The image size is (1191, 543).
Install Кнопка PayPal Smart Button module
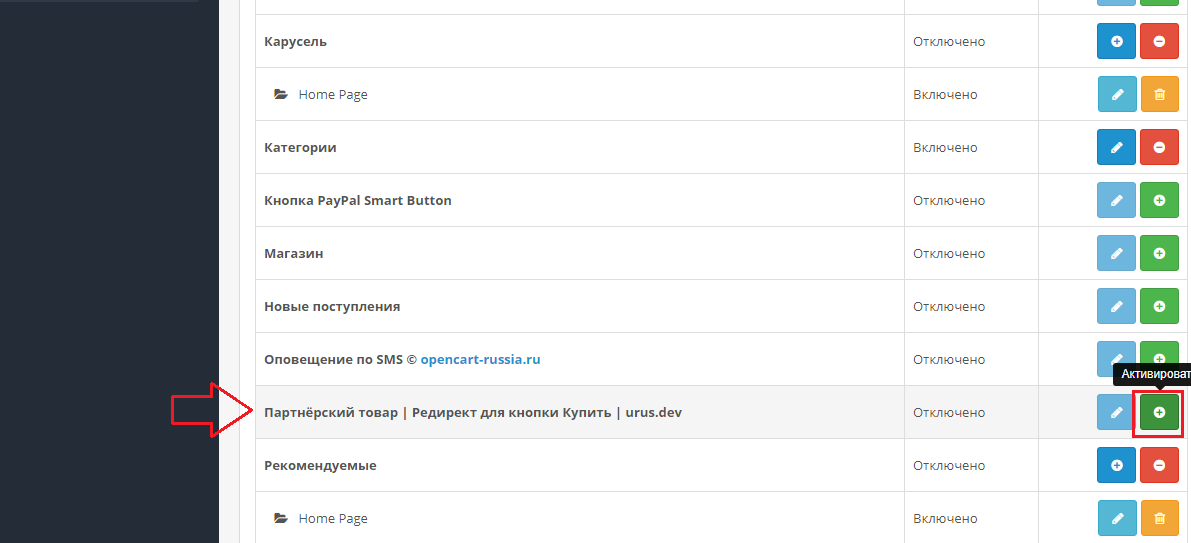click(1159, 201)
